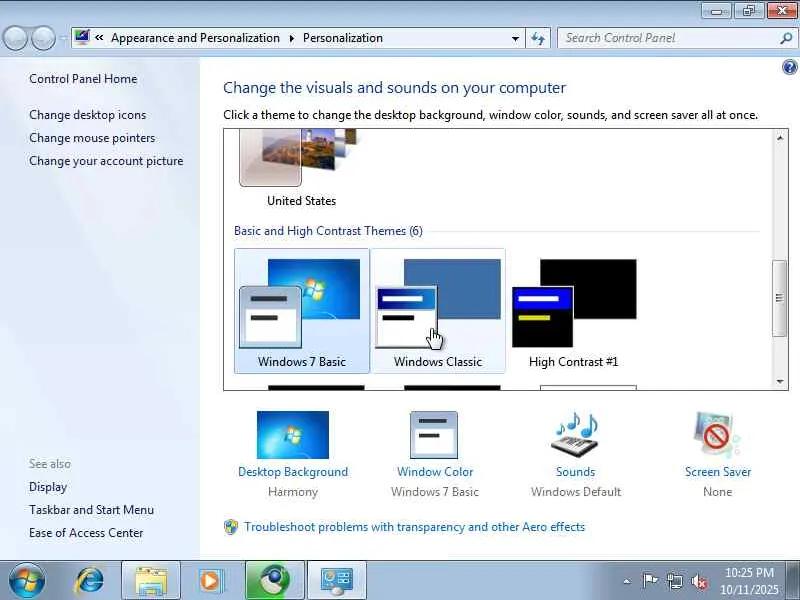The image size is (800, 600).
Task: Open Action Center flag icon
Action: pos(650,581)
